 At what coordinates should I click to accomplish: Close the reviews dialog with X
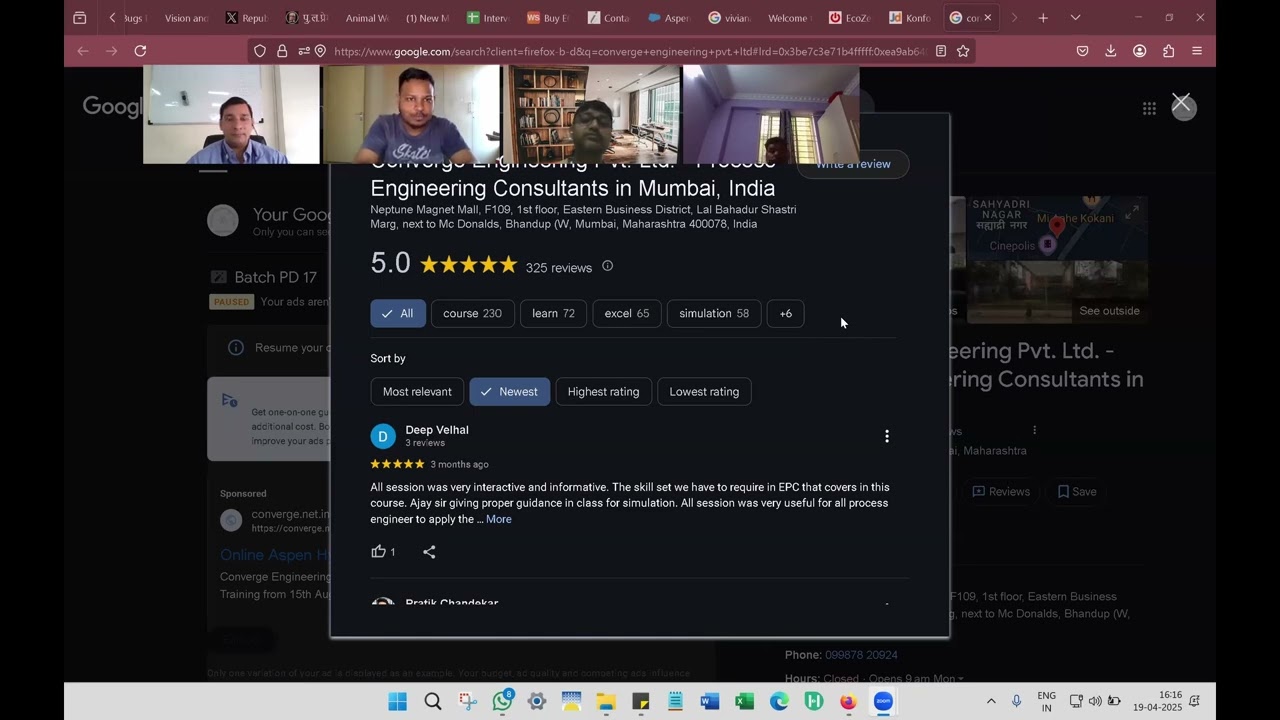tap(1181, 102)
